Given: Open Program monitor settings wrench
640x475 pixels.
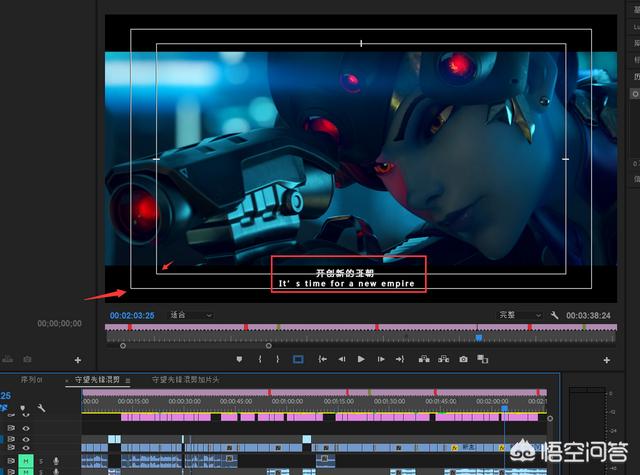Looking at the screenshot, I should tap(554, 315).
